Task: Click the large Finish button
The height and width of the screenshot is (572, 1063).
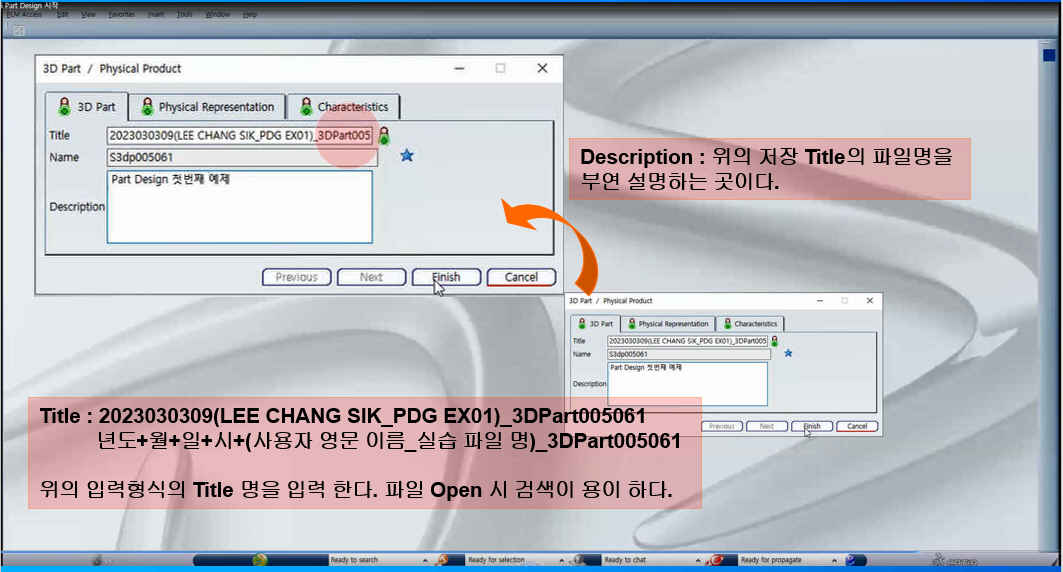Action: 446,277
